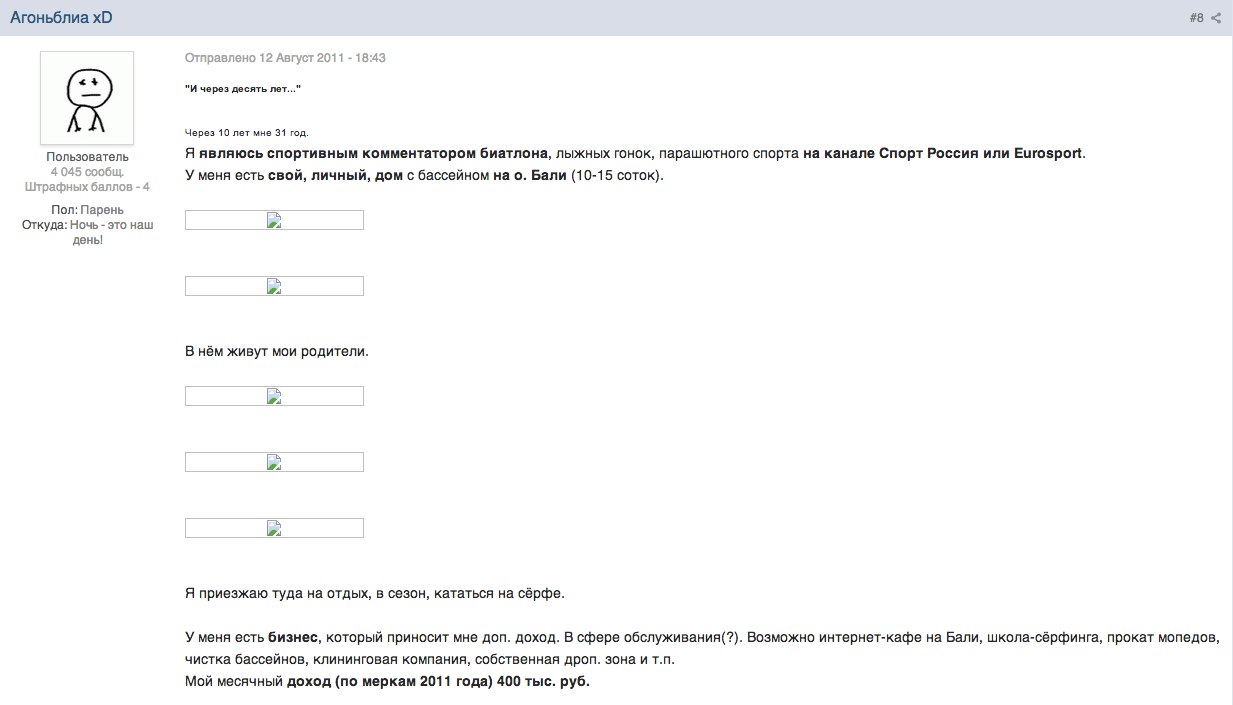Click the bold text 'на канале Спорт Россия или Eurosport'

tap(943, 154)
